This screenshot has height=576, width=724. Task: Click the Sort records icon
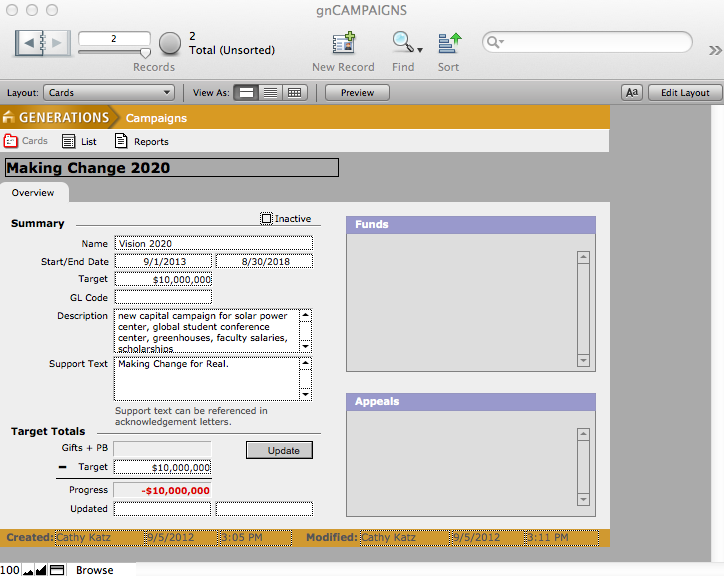pos(449,43)
